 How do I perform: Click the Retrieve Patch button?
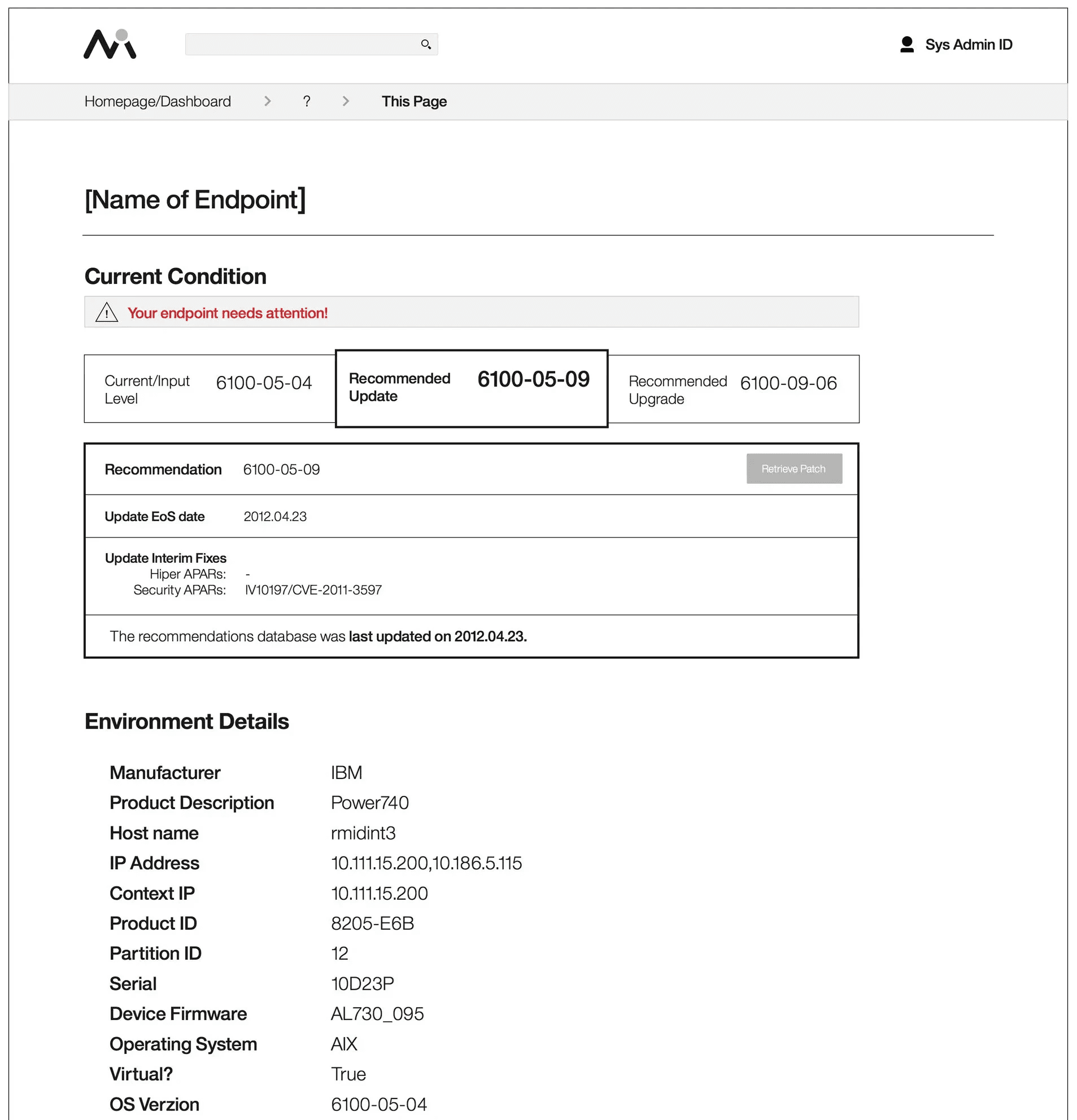pyautogui.click(x=794, y=469)
